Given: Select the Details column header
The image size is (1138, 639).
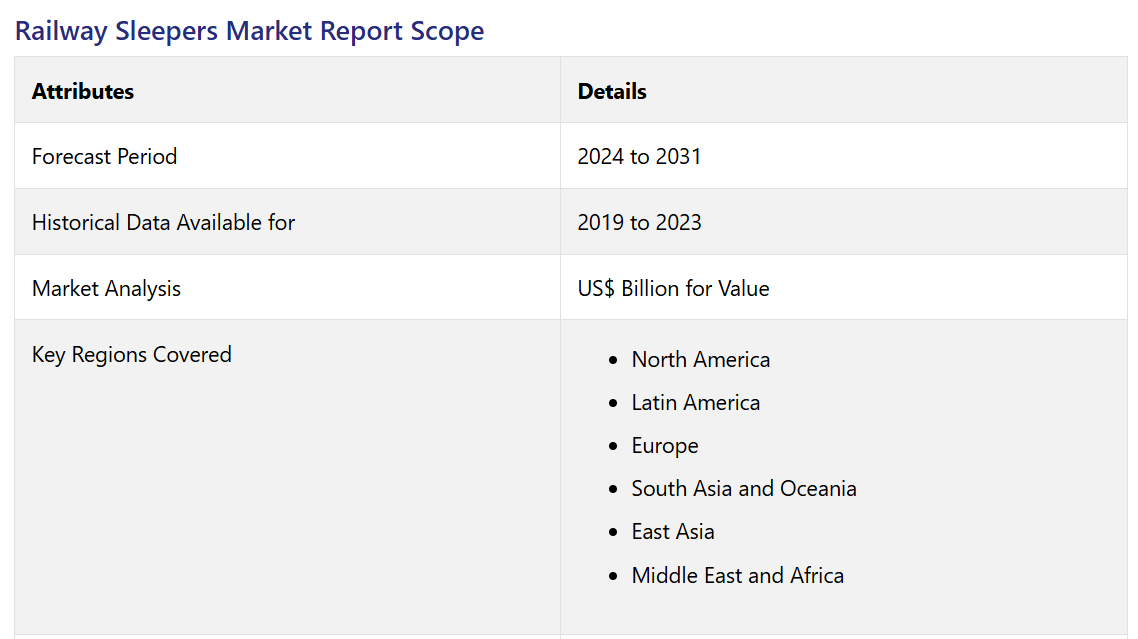Looking at the screenshot, I should tap(612, 91).
